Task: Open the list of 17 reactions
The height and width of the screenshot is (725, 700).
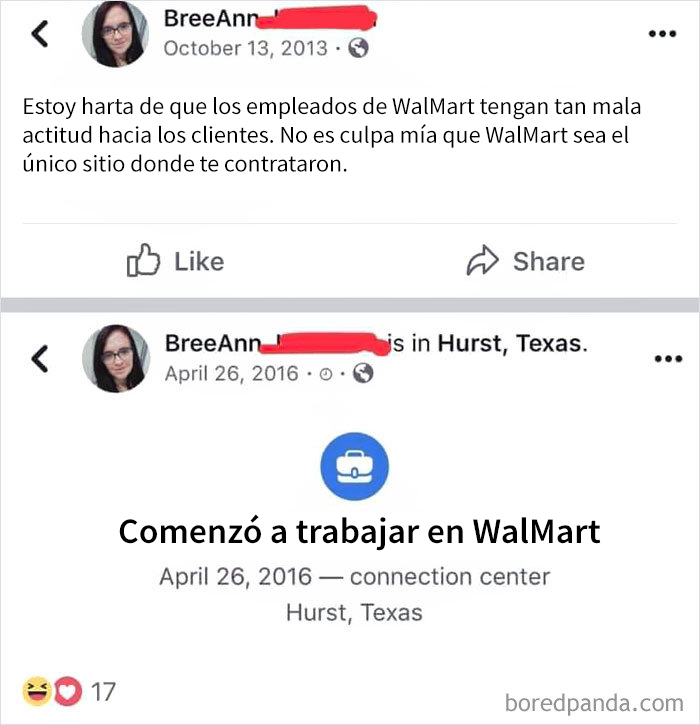Action: tap(103, 692)
